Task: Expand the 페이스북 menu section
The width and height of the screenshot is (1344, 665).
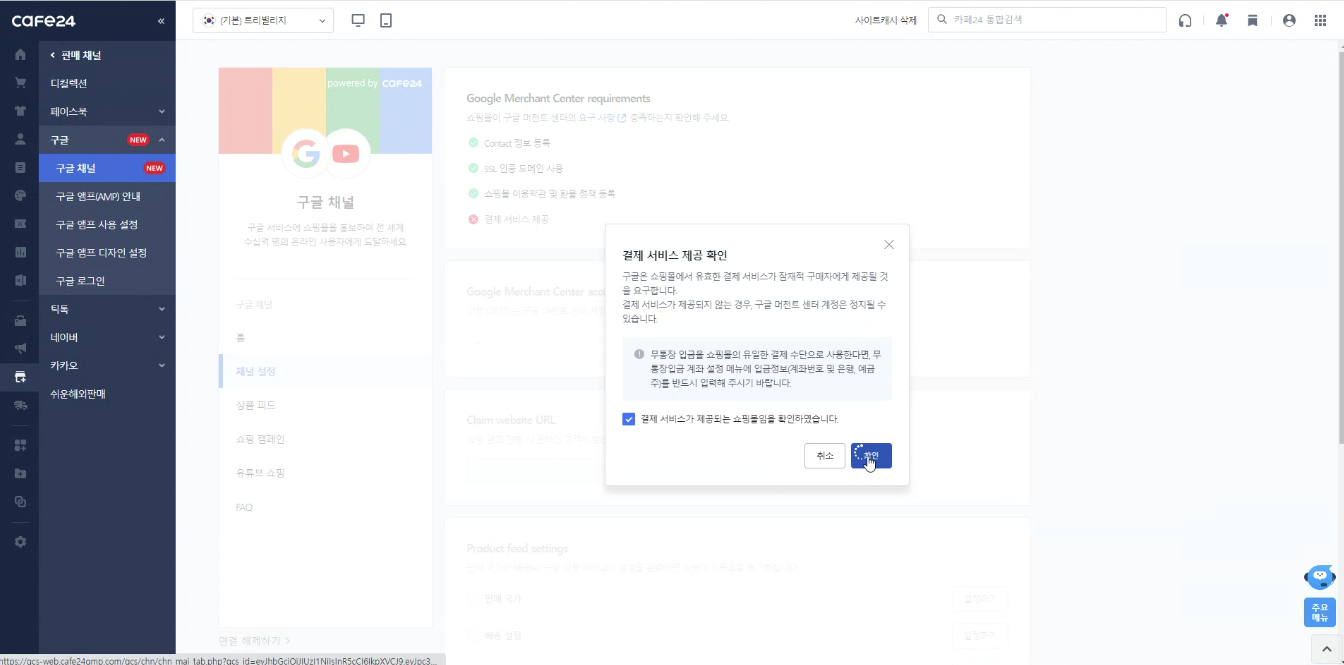Action: click(x=108, y=111)
